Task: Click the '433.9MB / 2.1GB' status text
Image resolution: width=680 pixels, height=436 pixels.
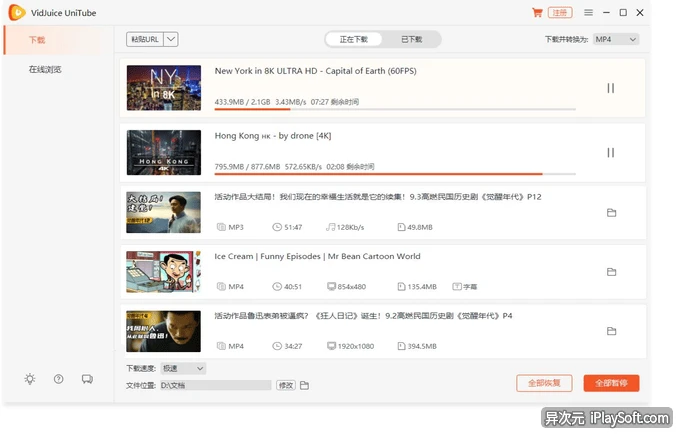Action: [x=242, y=102]
